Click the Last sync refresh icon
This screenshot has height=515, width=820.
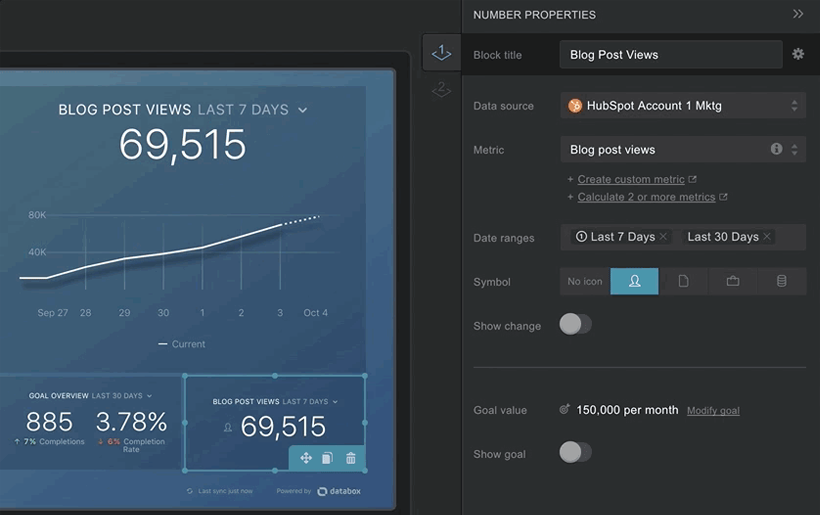tap(189, 491)
